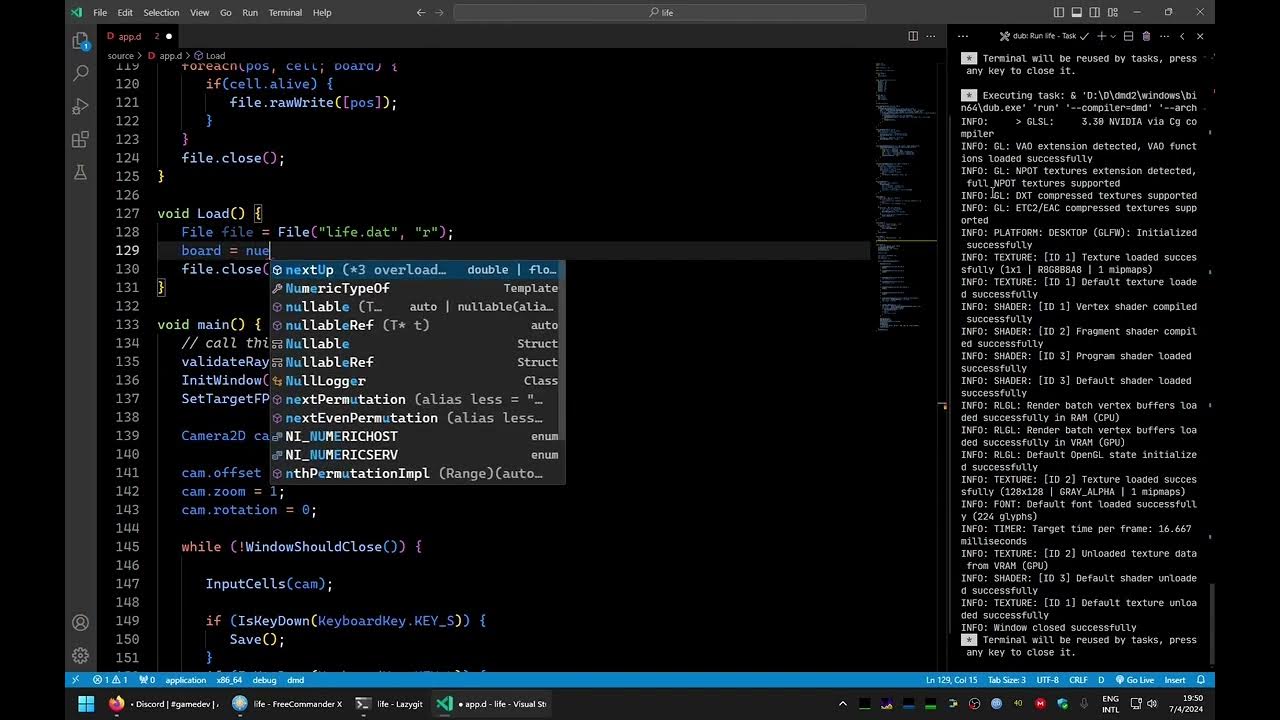
Task: Select CRLF line ending indicator
Action: coord(1077,680)
